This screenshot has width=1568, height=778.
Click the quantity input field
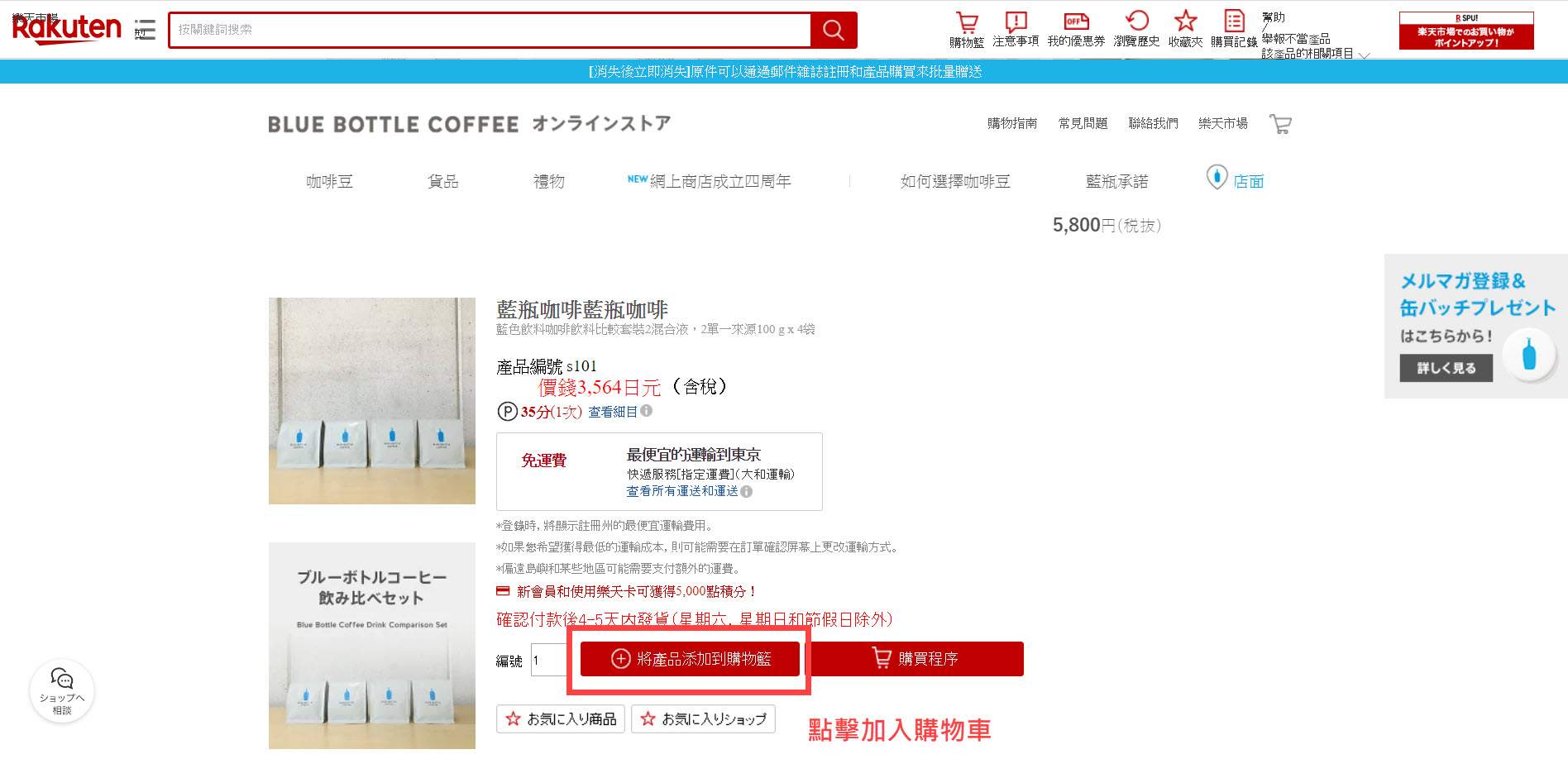pos(548,660)
